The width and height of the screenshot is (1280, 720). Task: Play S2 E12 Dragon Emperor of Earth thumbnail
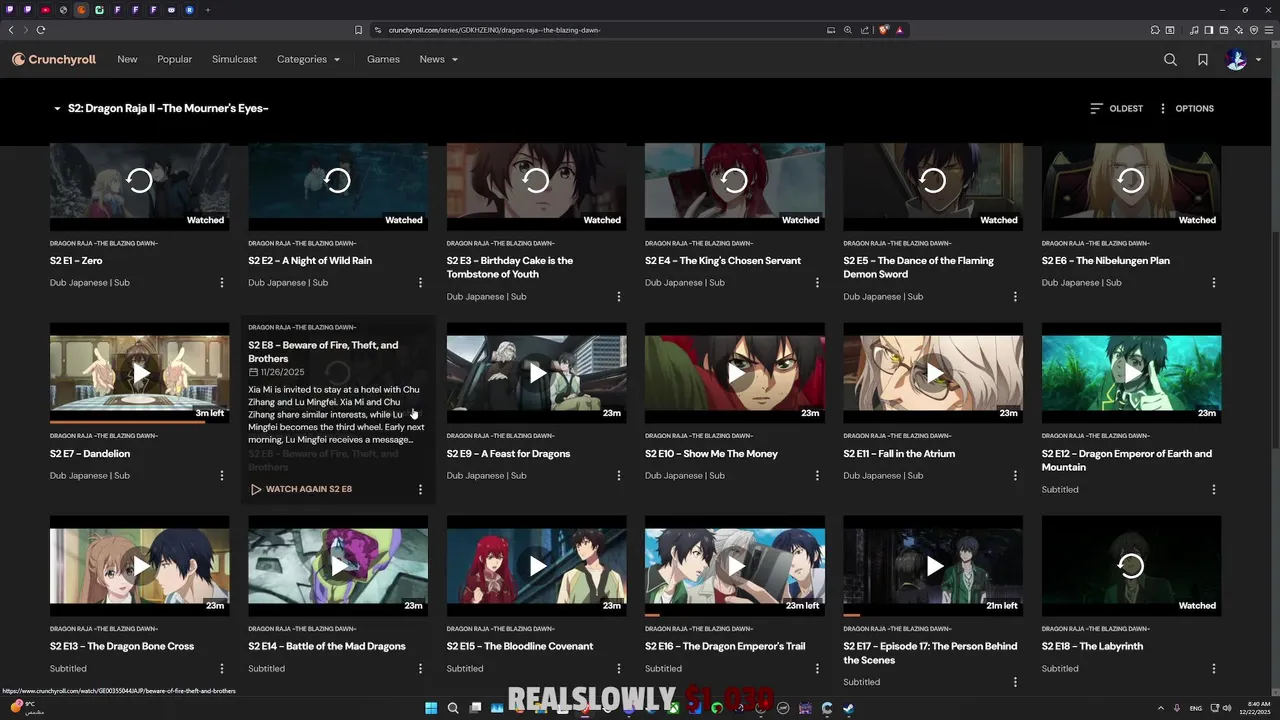(x=1131, y=373)
